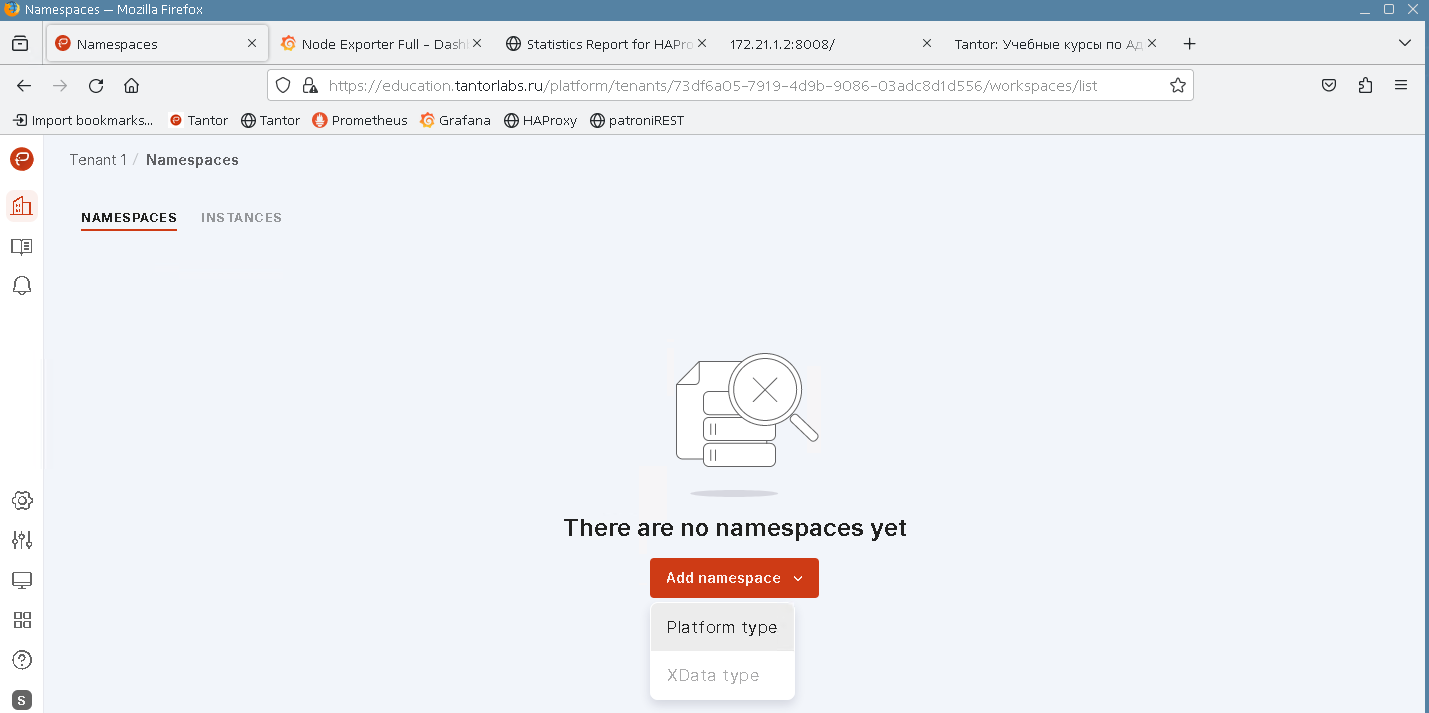Open the tenants building icon in sidebar
1429x713 pixels.
point(21,206)
